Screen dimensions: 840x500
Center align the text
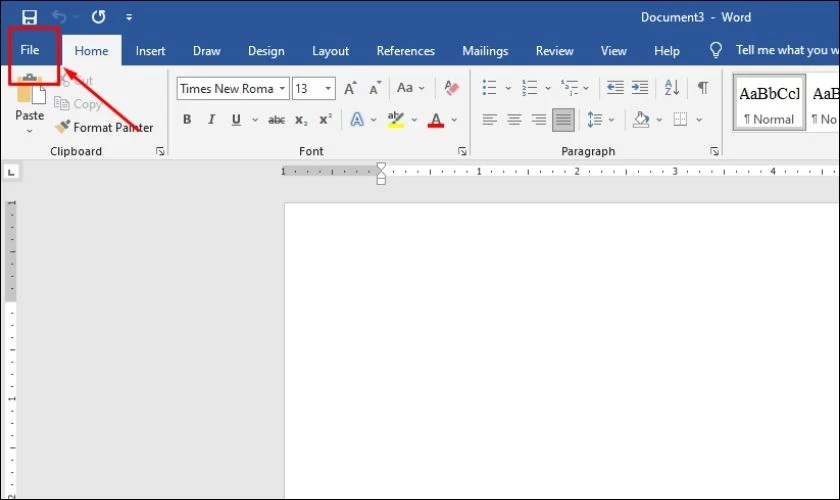[x=514, y=120]
